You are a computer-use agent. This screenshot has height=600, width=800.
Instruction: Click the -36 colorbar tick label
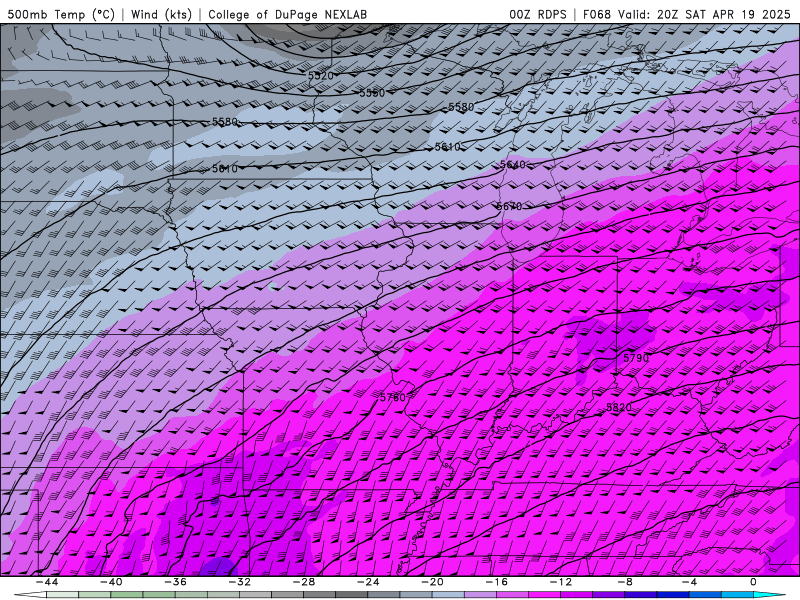[x=175, y=582]
